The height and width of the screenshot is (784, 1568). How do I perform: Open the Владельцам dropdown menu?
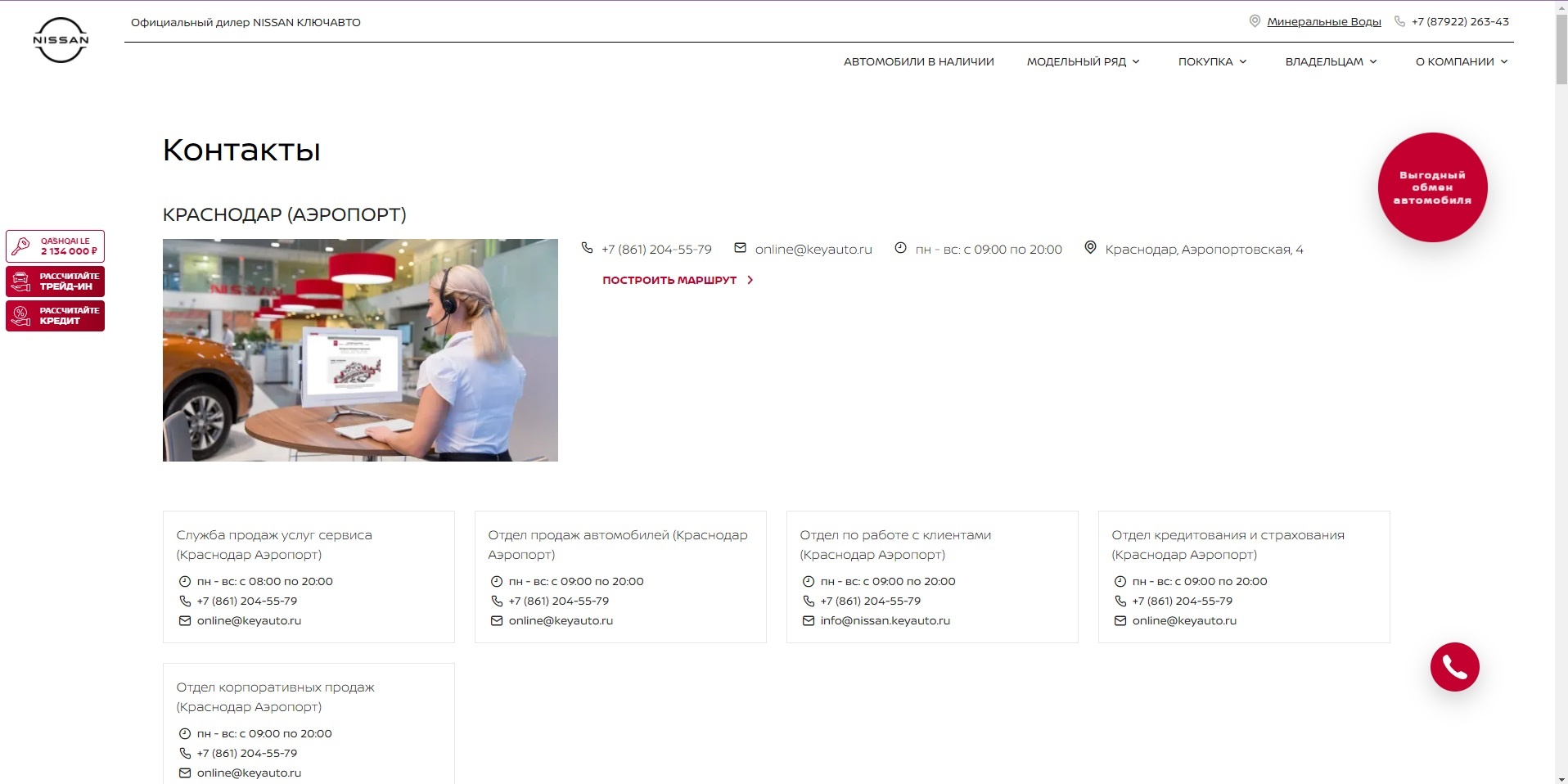click(x=1331, y=61)
